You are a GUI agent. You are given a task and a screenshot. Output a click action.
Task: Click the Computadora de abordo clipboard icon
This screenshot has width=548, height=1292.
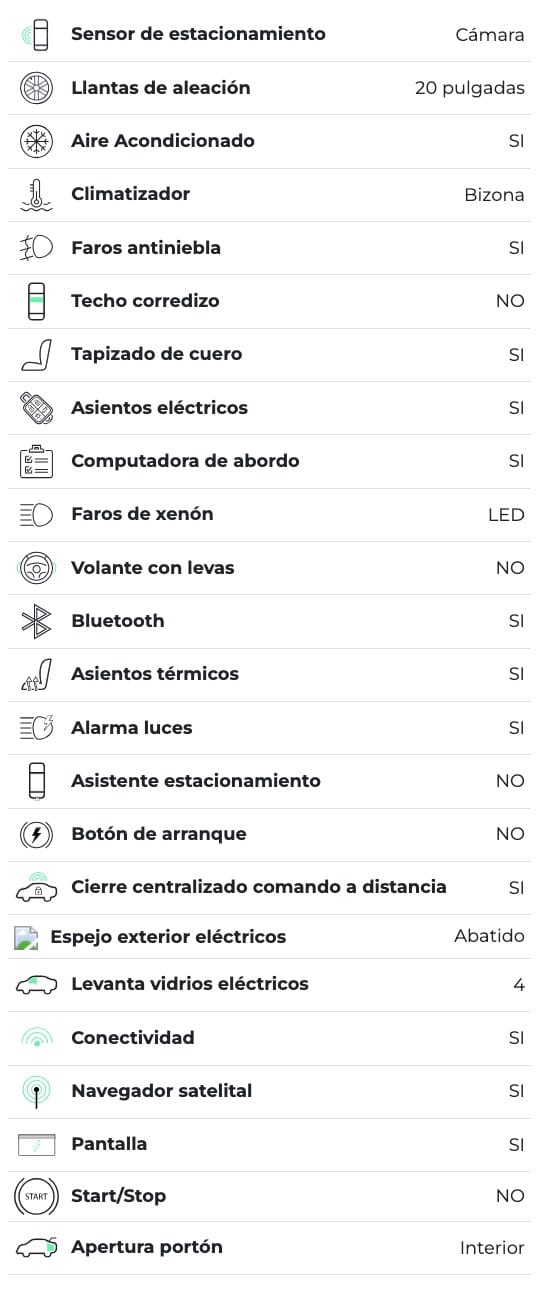(36, 461)
